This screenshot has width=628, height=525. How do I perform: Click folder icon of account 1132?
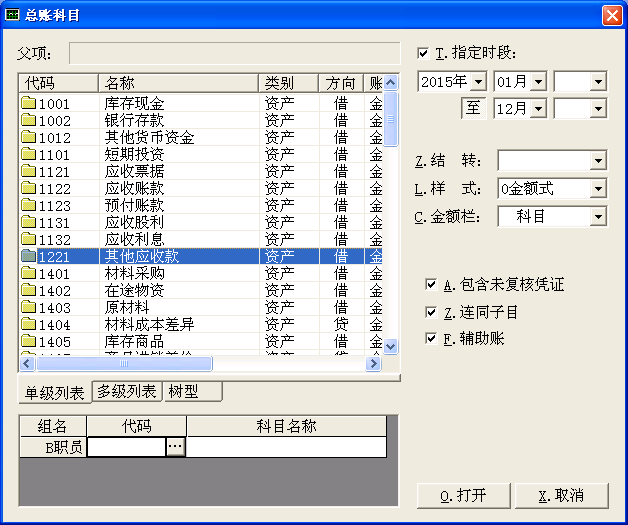(28, 239)
